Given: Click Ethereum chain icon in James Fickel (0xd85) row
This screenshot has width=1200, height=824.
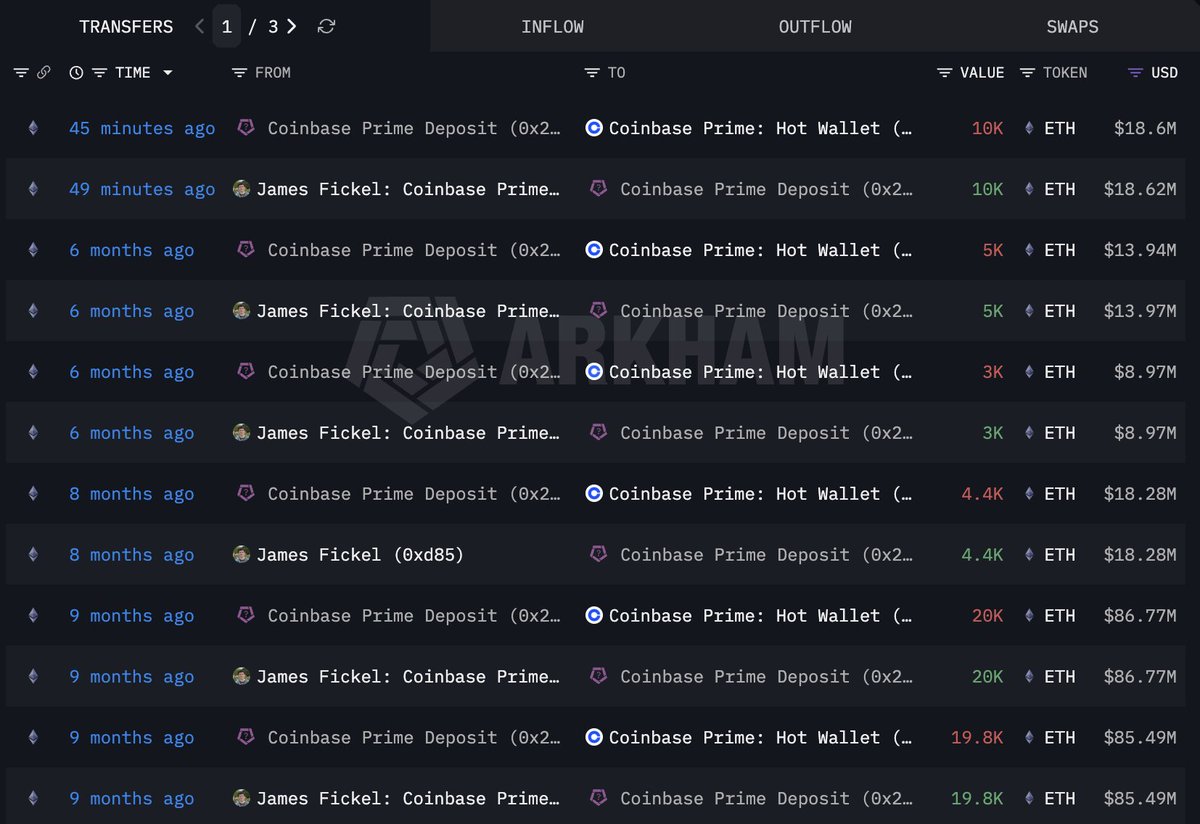Looking at the screenshot, I should tap(33, 555).
